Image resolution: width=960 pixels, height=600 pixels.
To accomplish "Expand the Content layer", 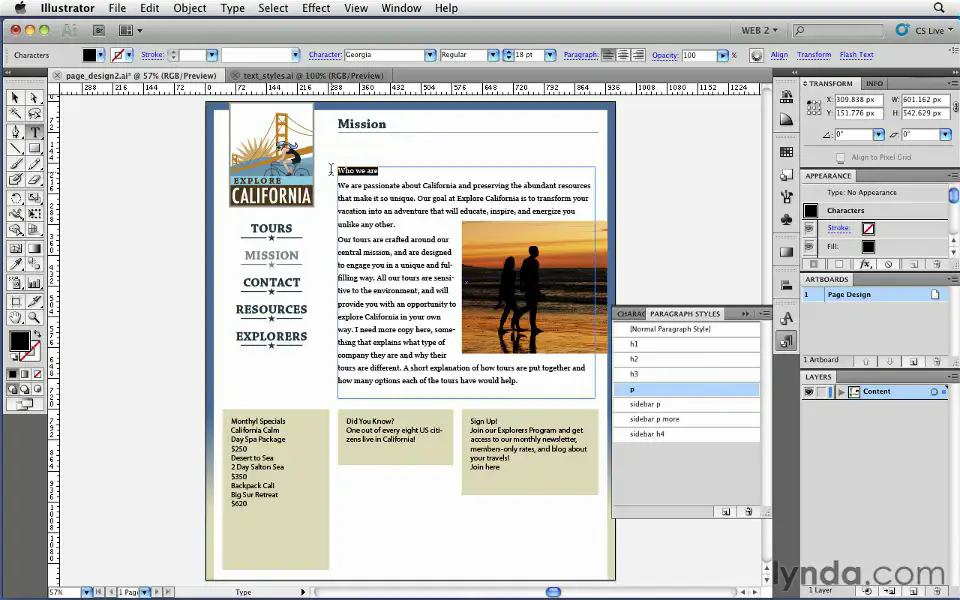I will pos(841,392).
